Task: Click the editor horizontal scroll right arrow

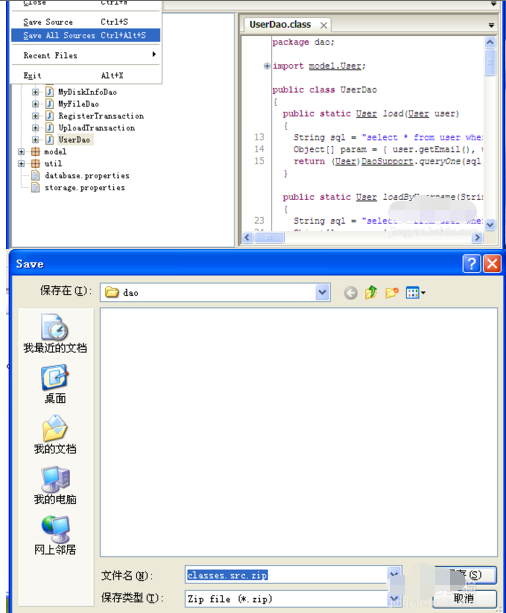Action: pyautogui.click(x=477, y=237)
